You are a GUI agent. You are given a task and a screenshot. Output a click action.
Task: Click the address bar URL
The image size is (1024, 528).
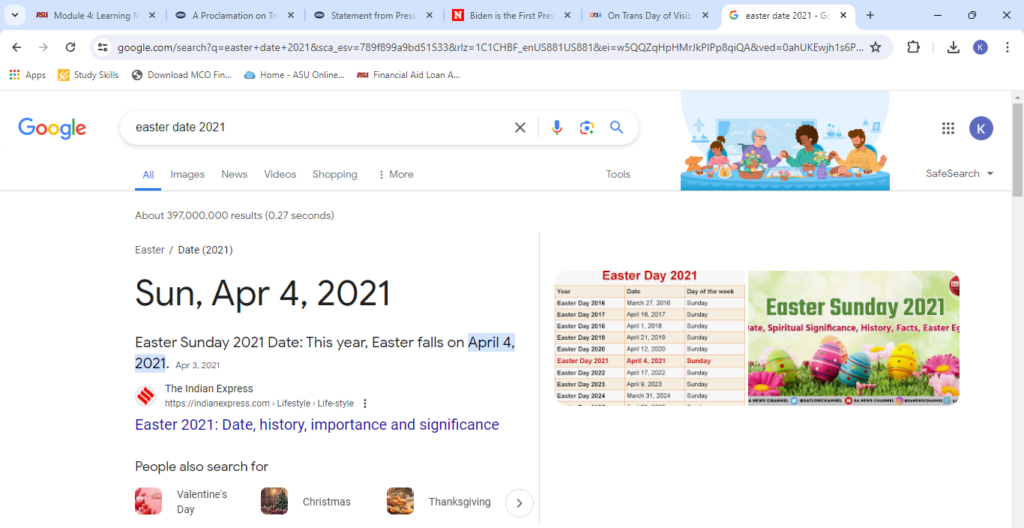(x=490, y=47)
